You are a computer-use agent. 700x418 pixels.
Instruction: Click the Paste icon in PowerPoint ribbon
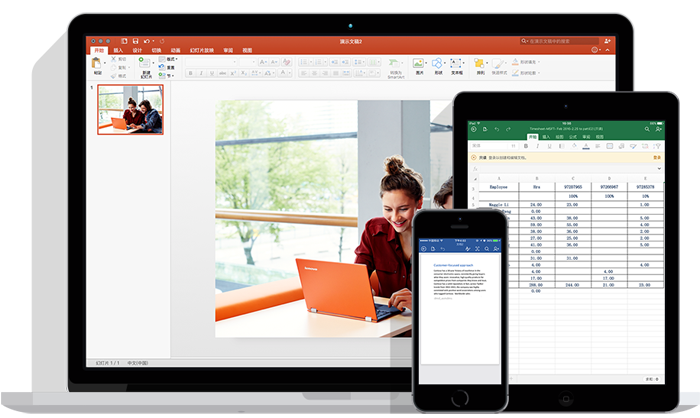tap(97, 64)
